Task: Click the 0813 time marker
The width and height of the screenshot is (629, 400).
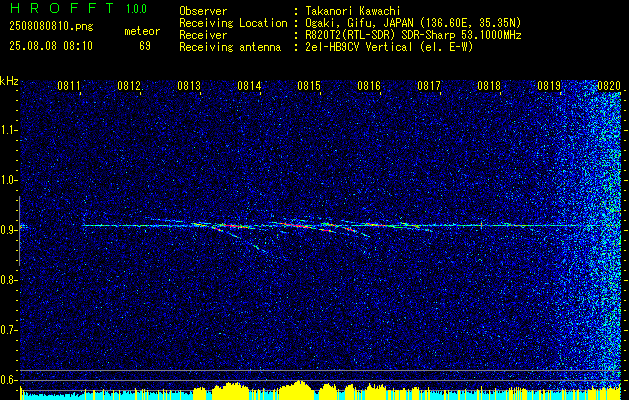Action: pyautogui.click(x=189, y=85)
